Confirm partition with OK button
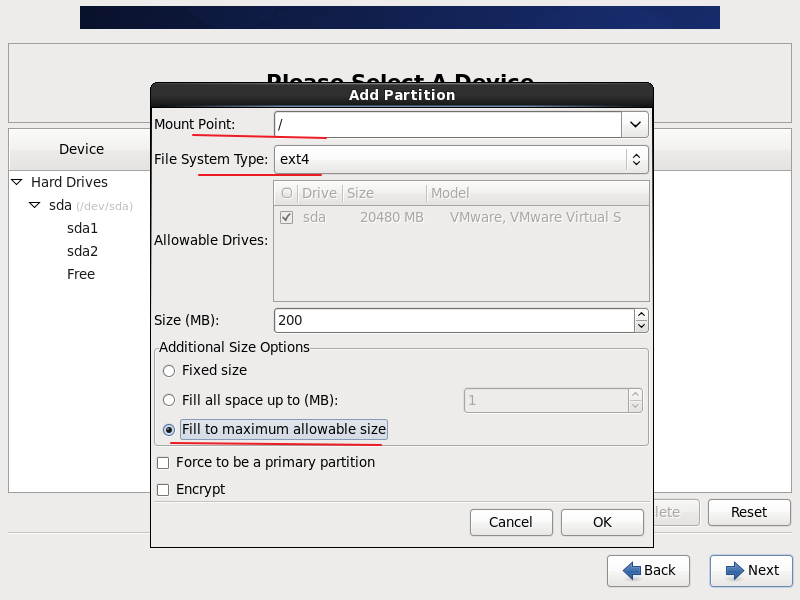 603,522
